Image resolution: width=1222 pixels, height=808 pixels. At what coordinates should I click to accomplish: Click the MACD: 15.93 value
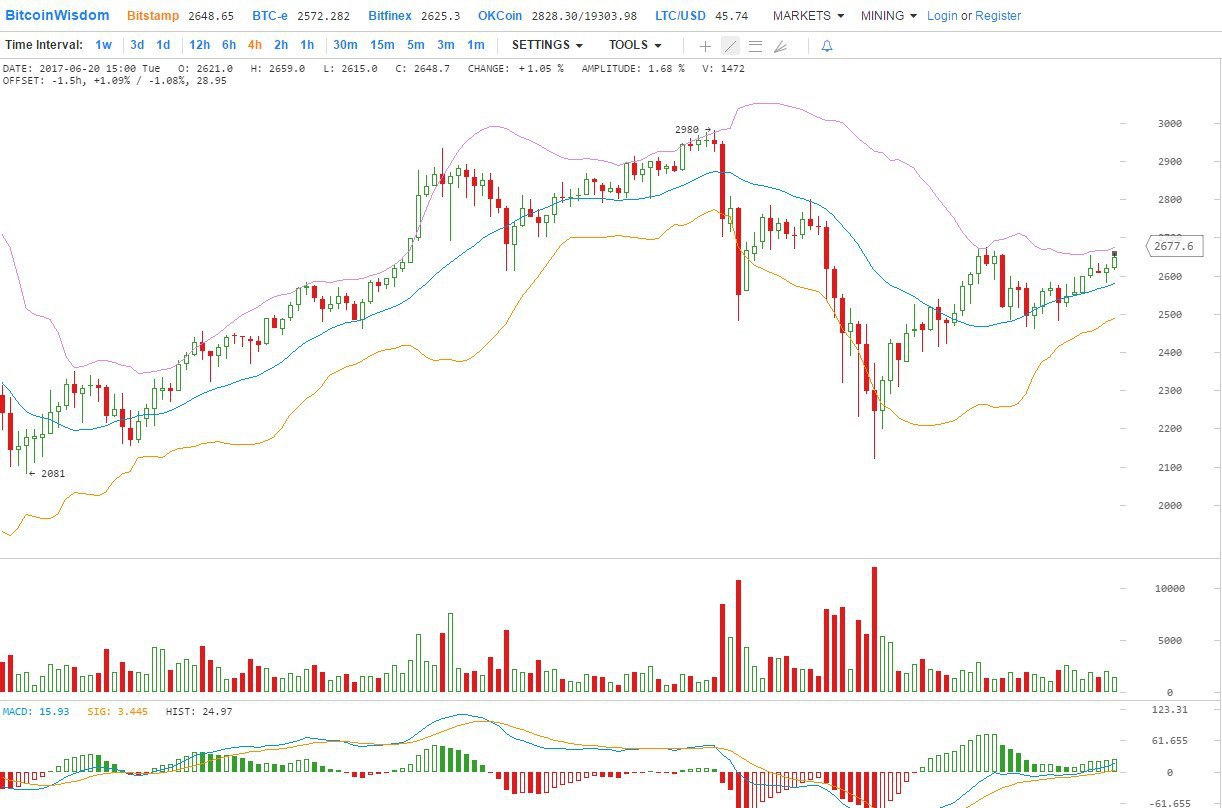(36, 712)
